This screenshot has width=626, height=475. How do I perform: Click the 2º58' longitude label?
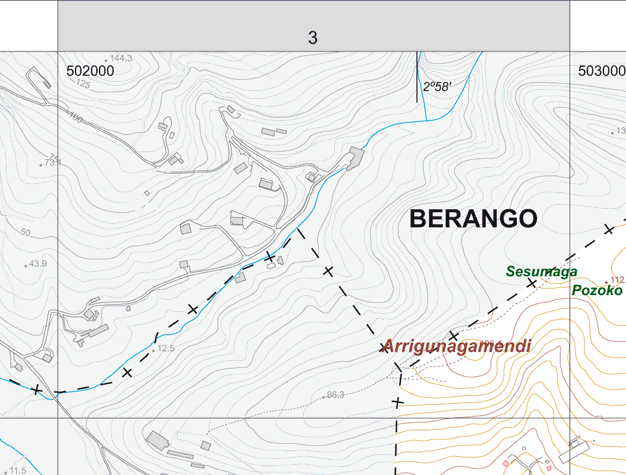pos(437,87)
